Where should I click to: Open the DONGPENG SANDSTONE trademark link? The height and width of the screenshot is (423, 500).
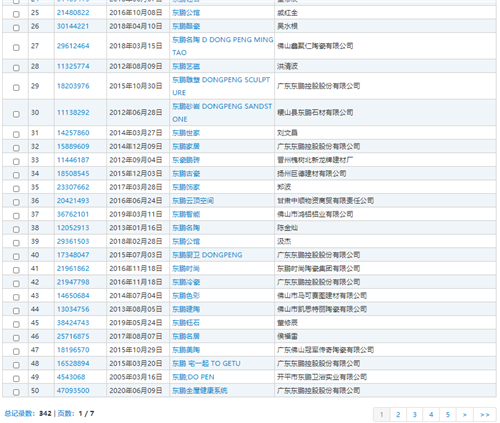[222, 113]
